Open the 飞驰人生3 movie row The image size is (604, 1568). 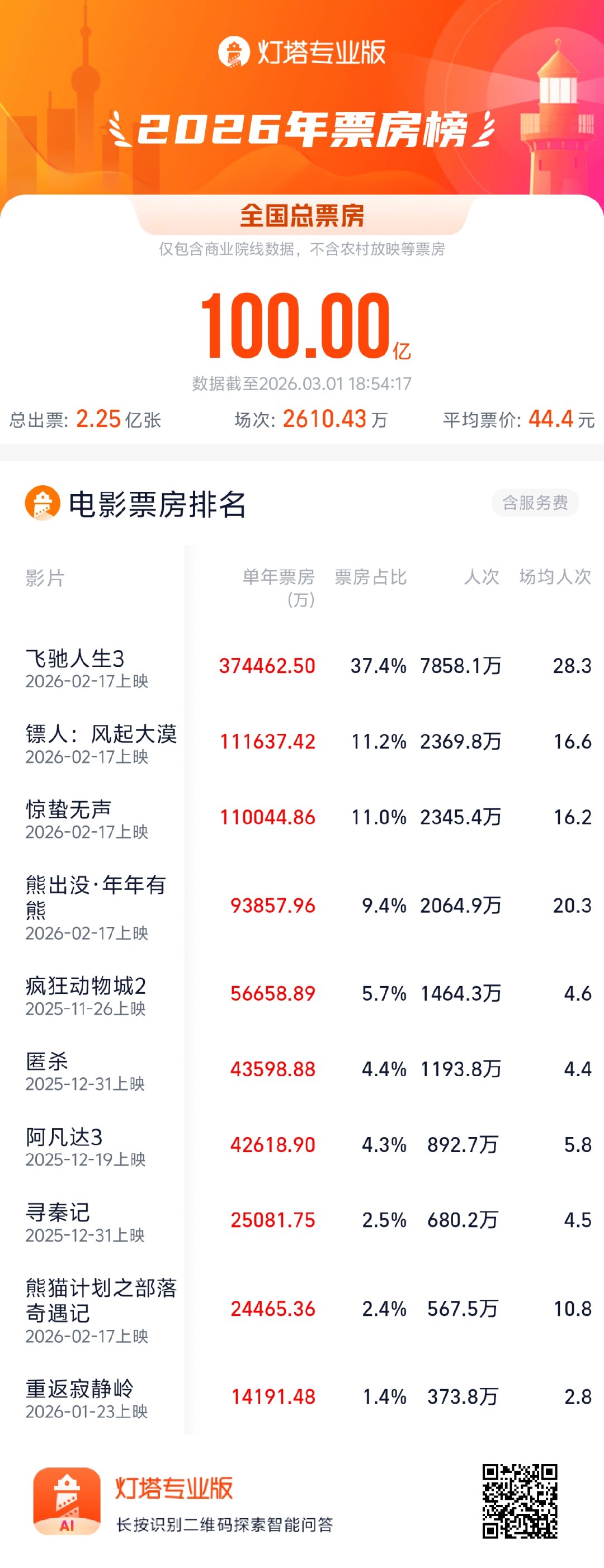pos(75,659)
